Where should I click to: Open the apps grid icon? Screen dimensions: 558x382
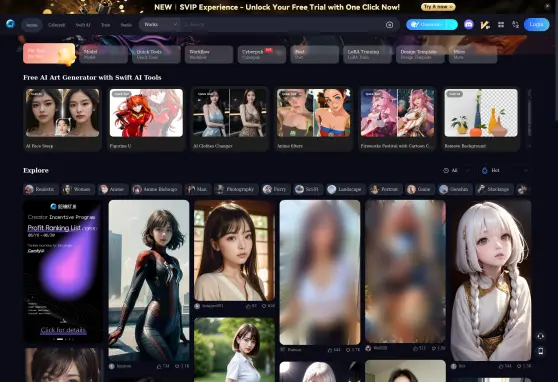point(501,25)
